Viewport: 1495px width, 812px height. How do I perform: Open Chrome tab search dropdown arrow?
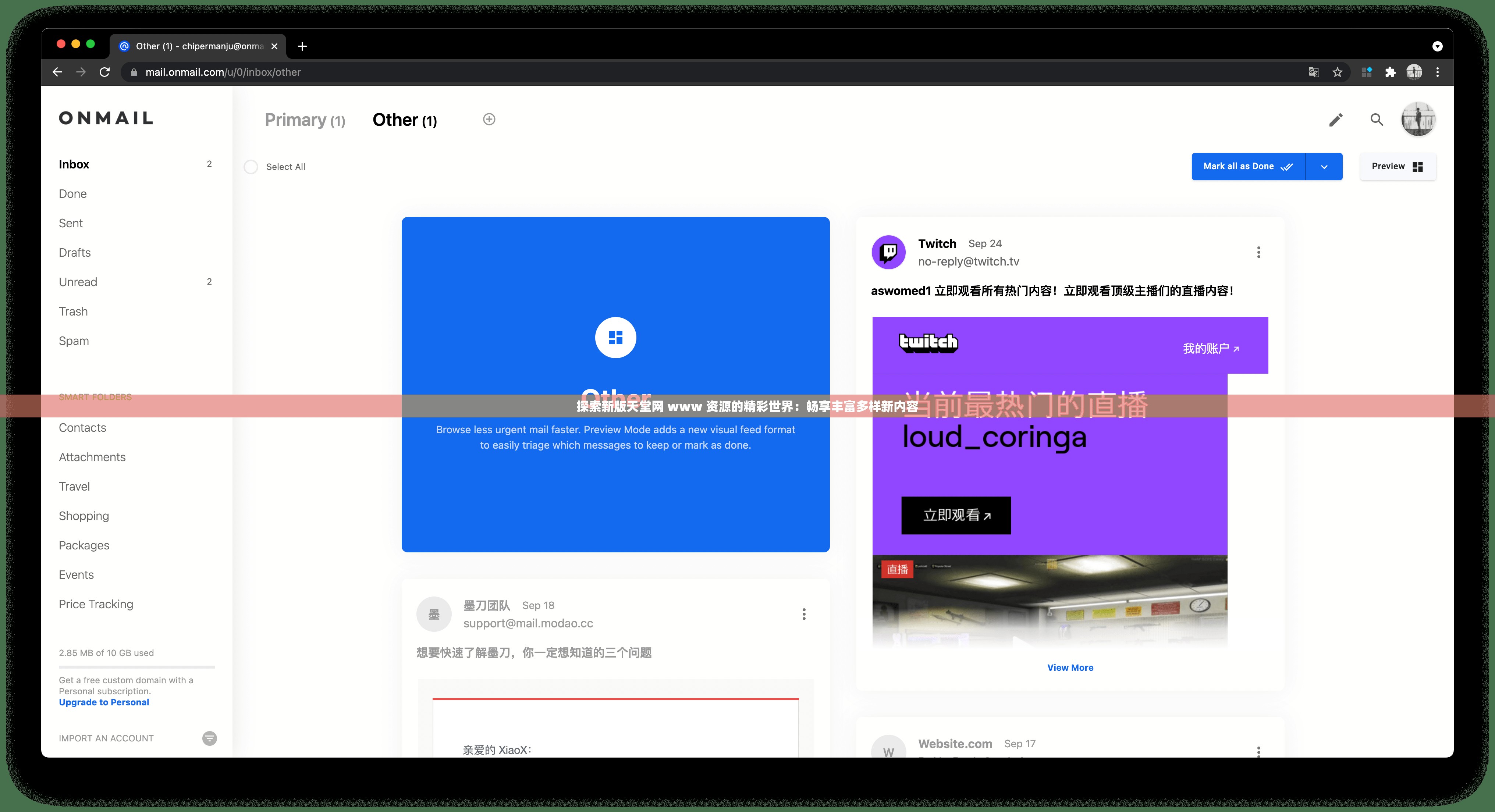click(x=1437, y=46)
